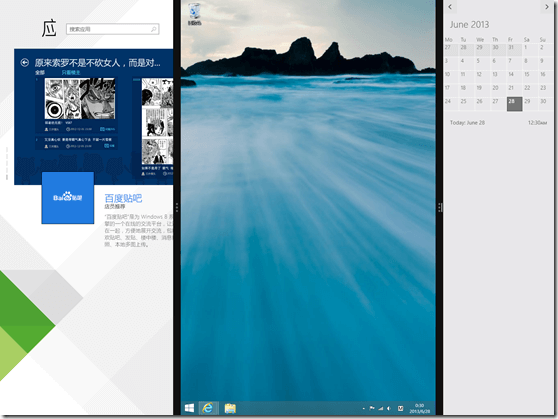Click the 12:30 AM time in calendar

pos(537,122)
